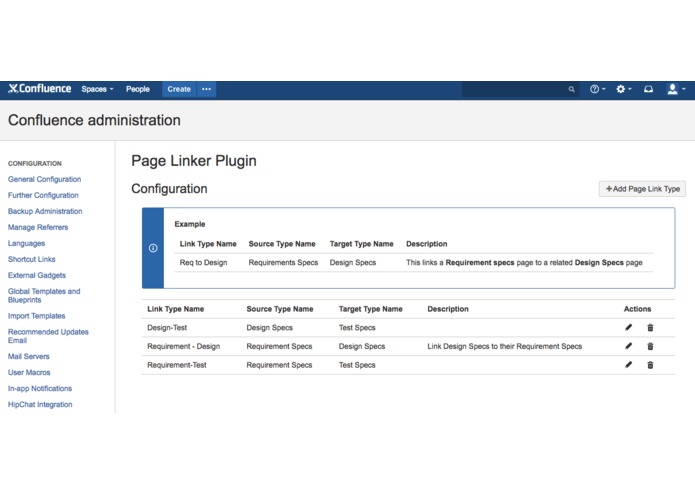The height and width of the screenshot is (494, 695).
Task: Click Add Page Link Type button
Action: 642,189
